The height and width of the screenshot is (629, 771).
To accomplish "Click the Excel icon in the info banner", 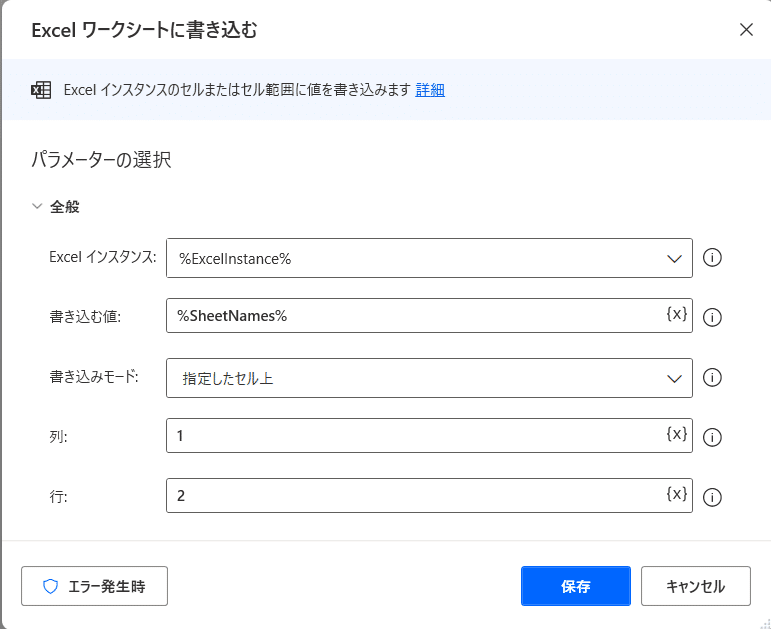I will click(41, 90).
